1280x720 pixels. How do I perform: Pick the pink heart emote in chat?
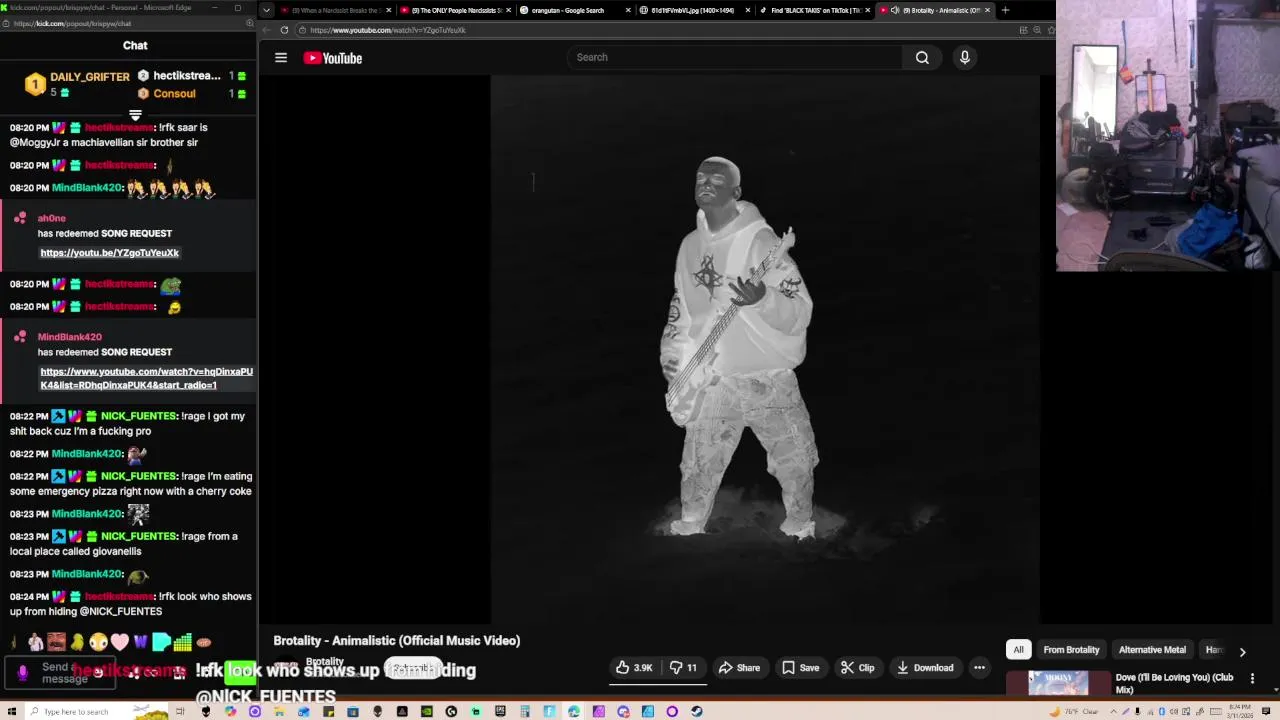click(x=120, y=642)
